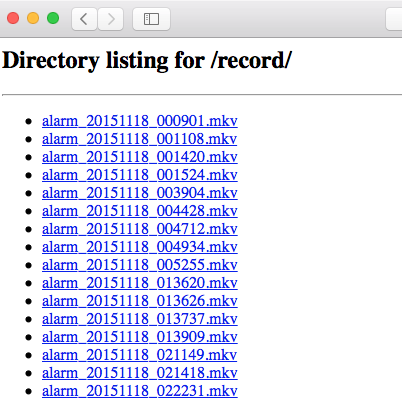The image size is (402, 399).
Task: Open alarm_20151118_003904.mkv link
Action: [x=140, y=193]
